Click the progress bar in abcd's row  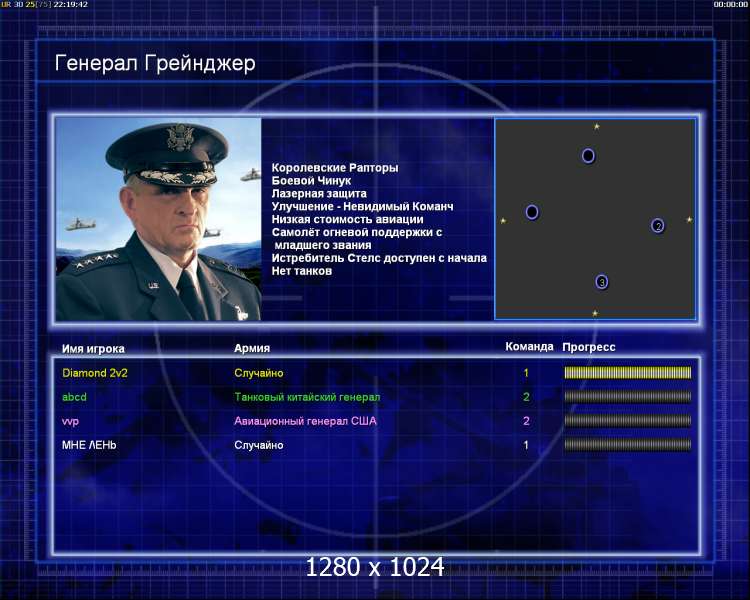pos(628,397)
